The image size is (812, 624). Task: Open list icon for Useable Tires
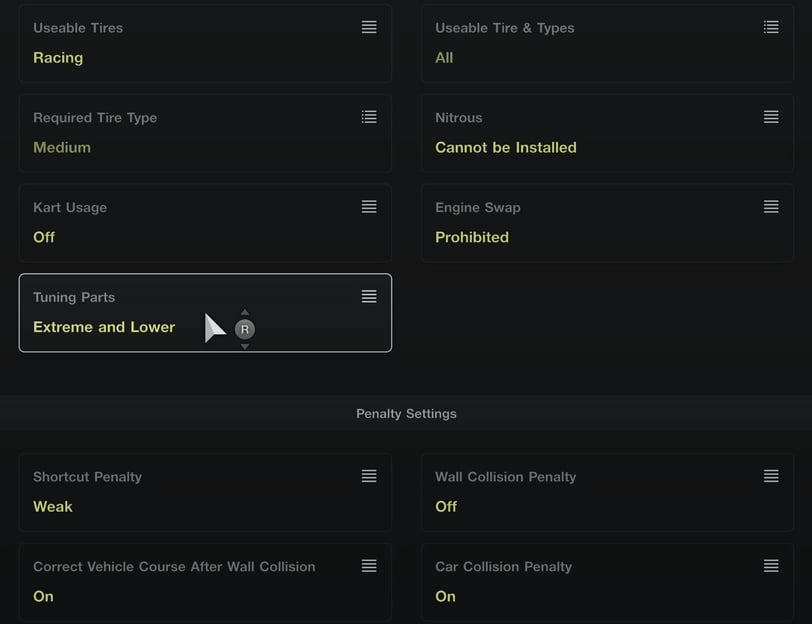coord(369,27)
